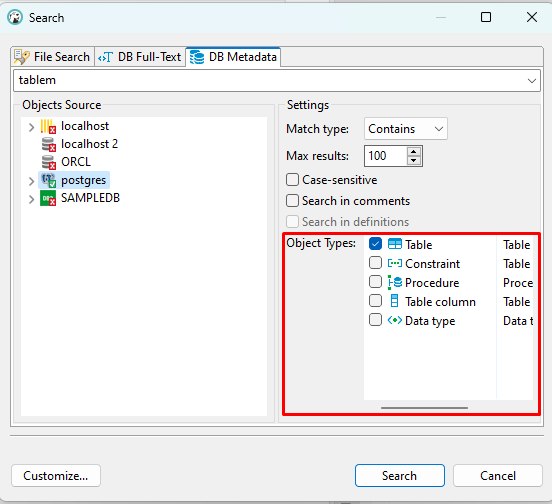Click the search text field containing tablem

tap(277, 81)
